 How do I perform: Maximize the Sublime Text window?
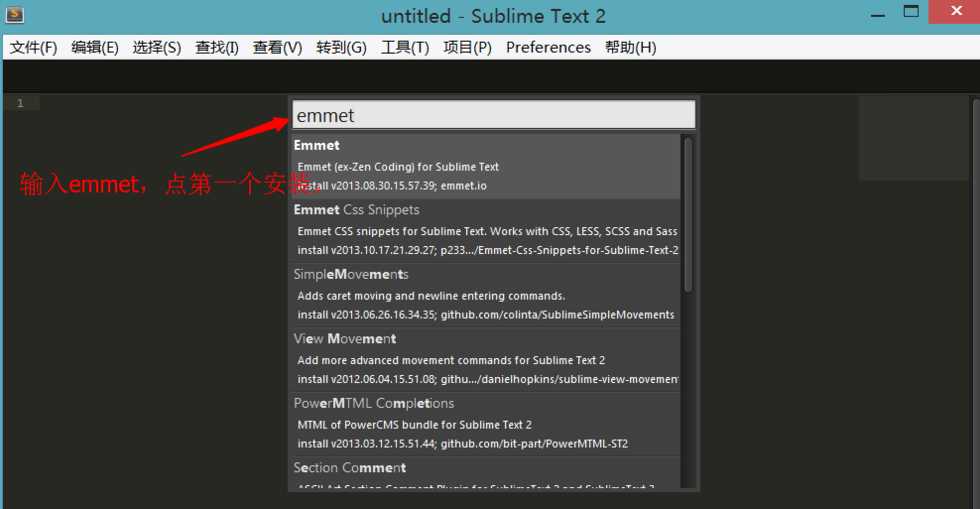[911, 12]
